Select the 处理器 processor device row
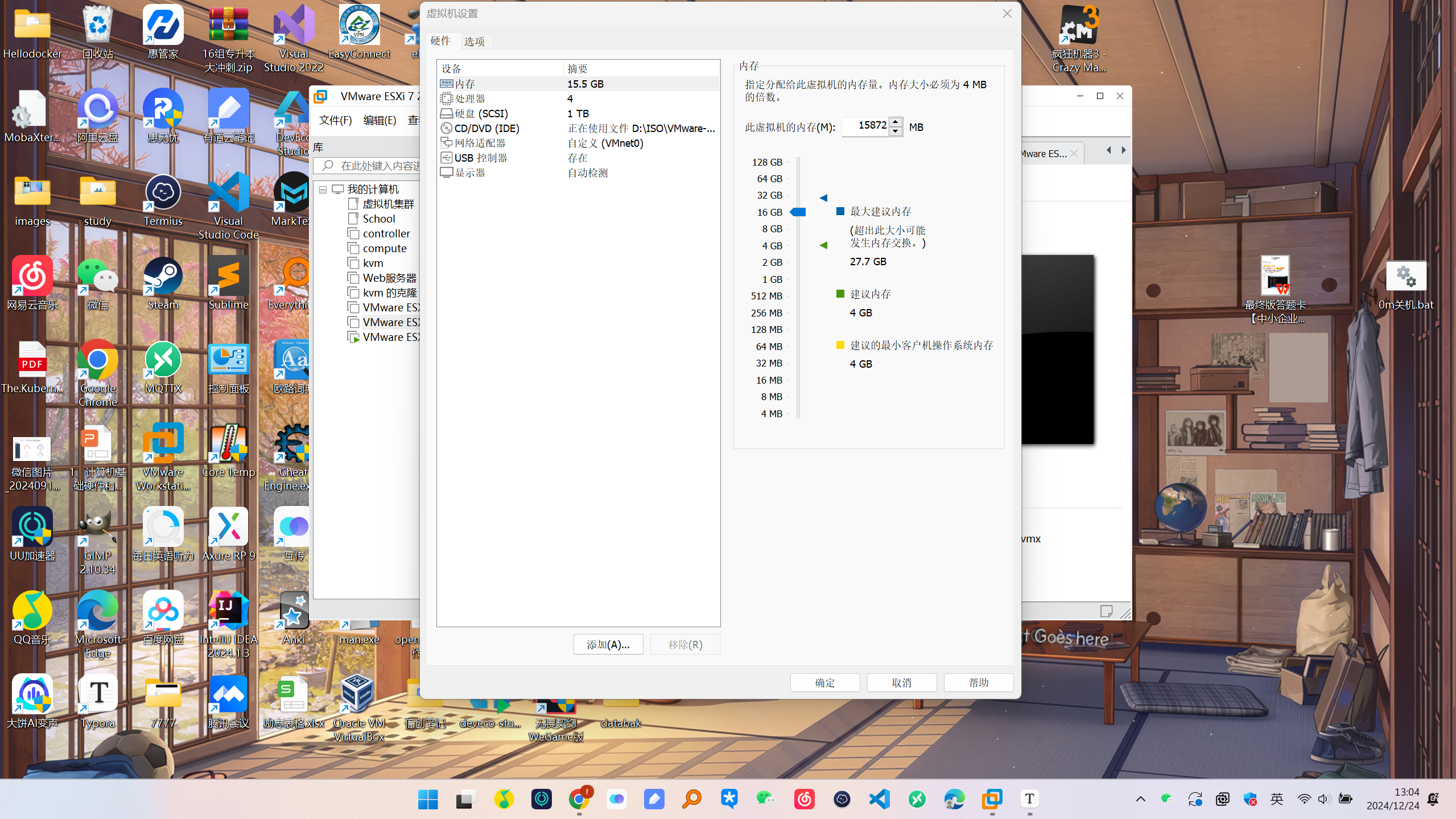This screenshot has height=819, width=1456. click(x=578, y=98)
